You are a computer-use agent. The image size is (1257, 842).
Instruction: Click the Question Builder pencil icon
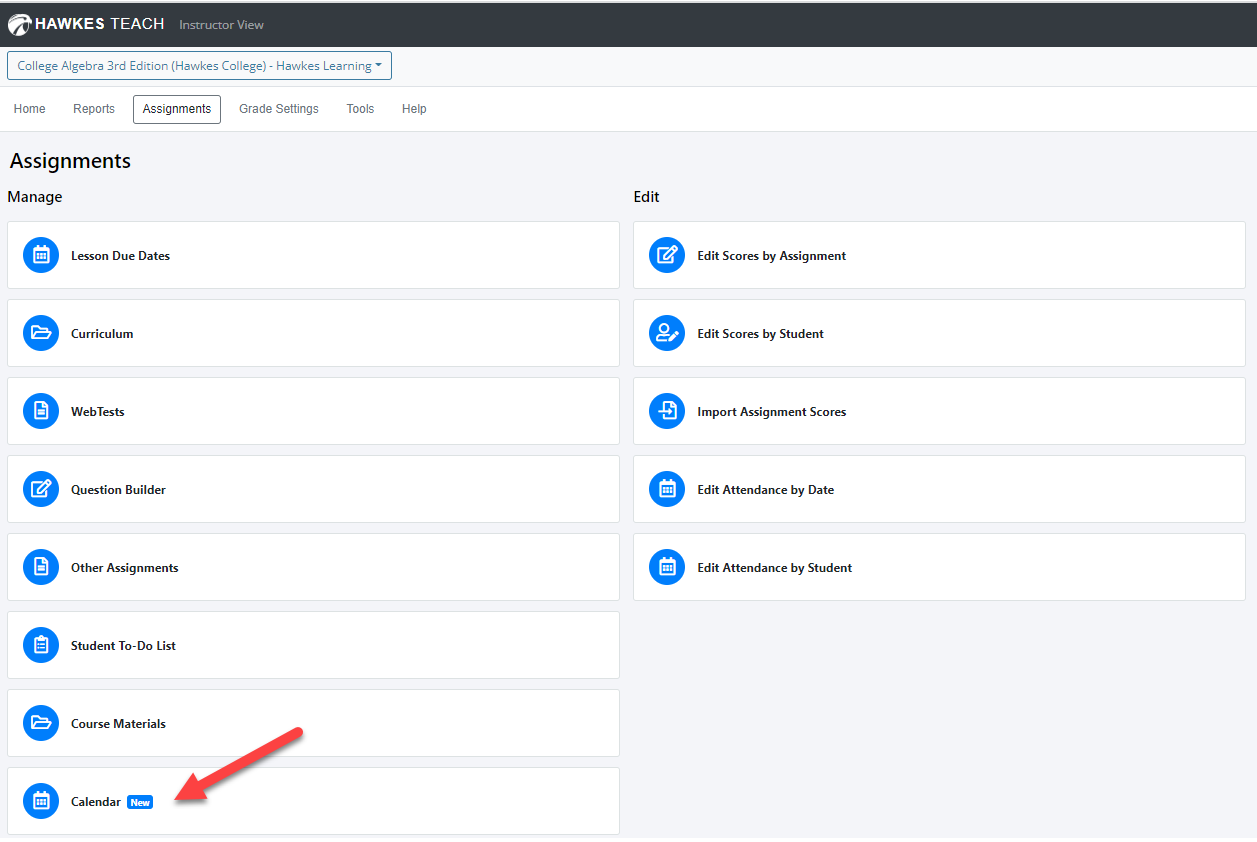pos(41,490)
